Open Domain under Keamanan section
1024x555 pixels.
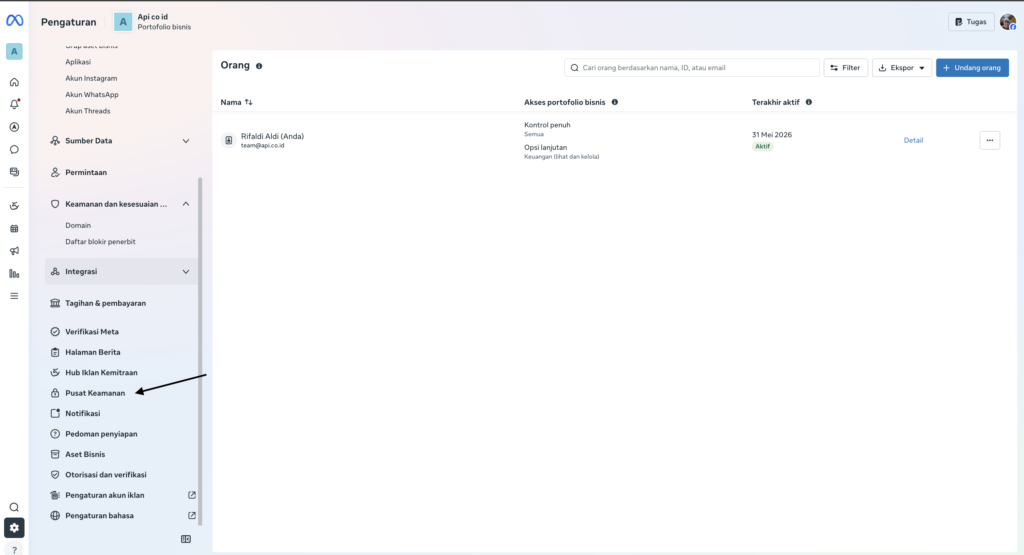pyautogui.click(x=78, y=225)
